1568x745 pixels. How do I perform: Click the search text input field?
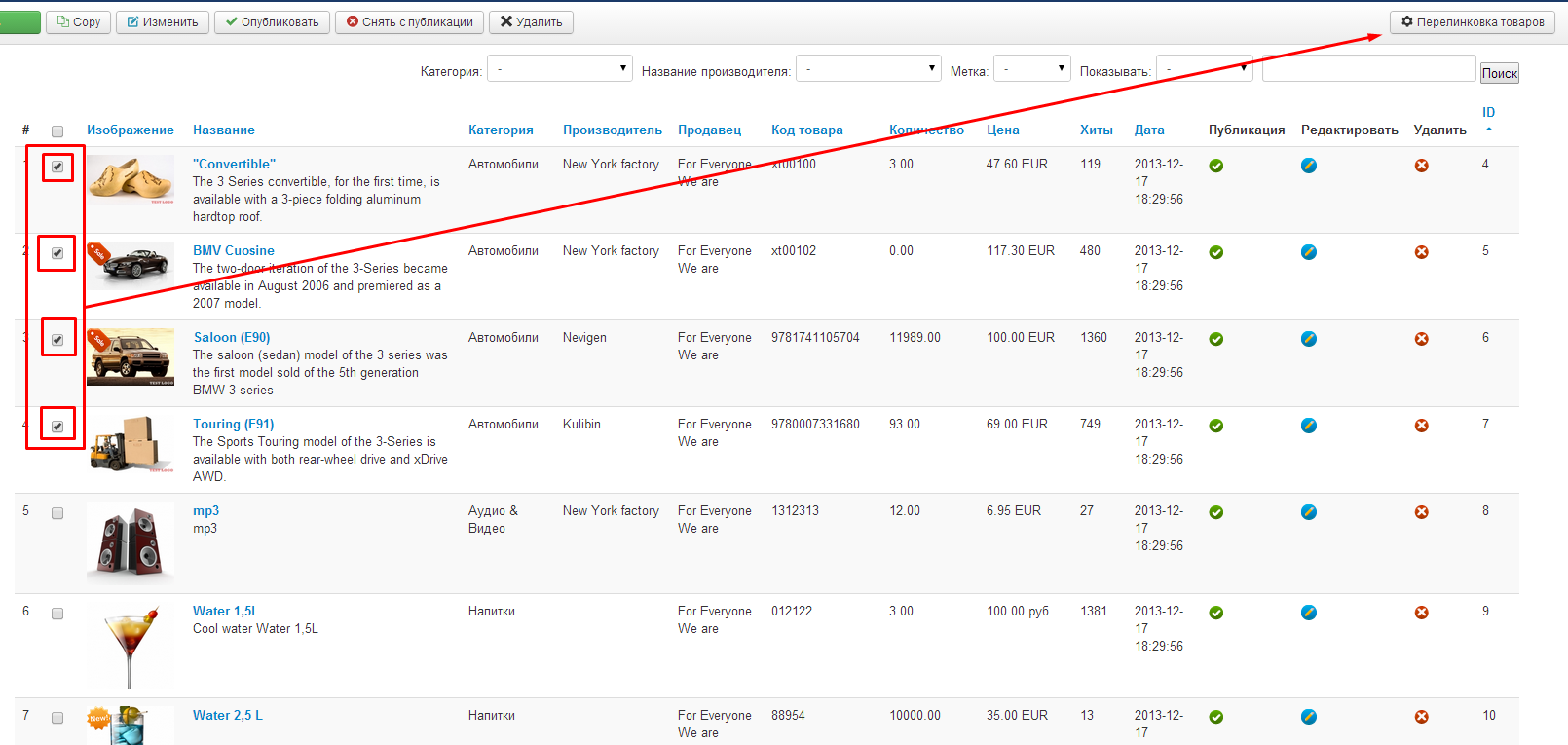pos(1367,69)
